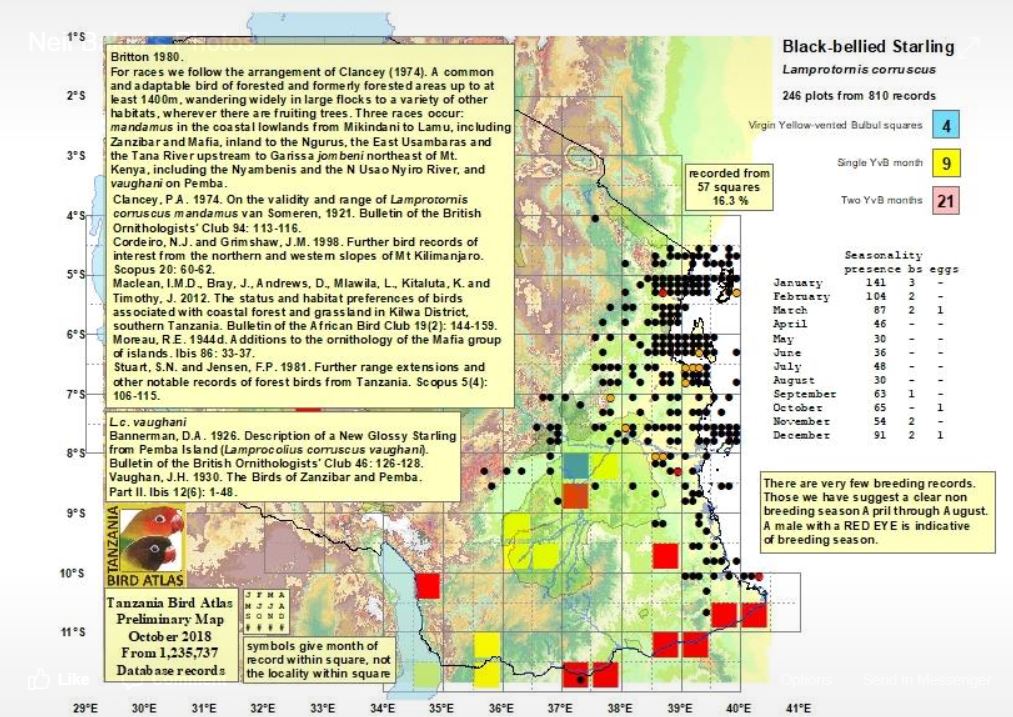The height and width of the screenshot is (717, 1013).
Task: Click the 'symbols give month of record' note
Action: click(x=318, y=660)
